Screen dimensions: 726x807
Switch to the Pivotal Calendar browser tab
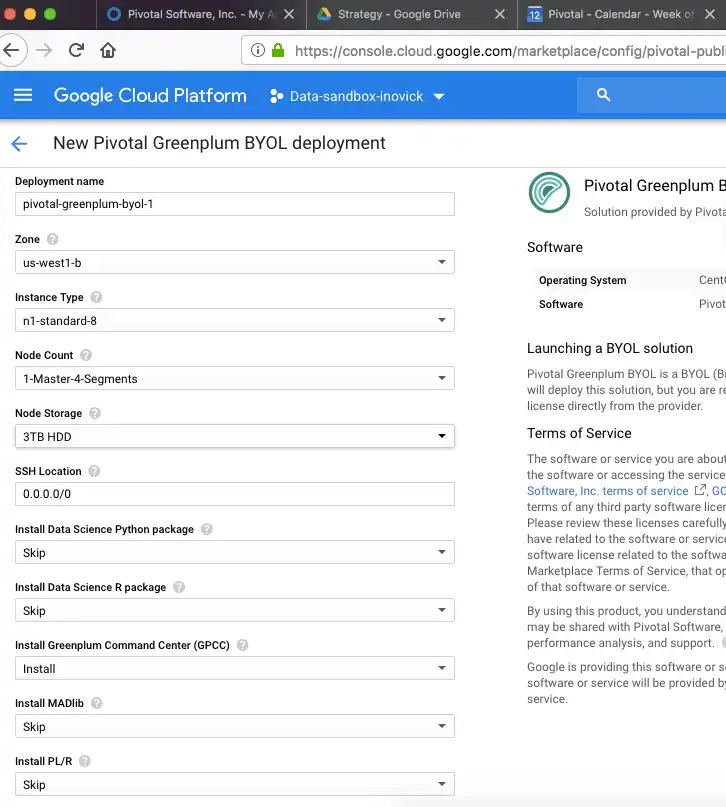click(x=610, y=15)
